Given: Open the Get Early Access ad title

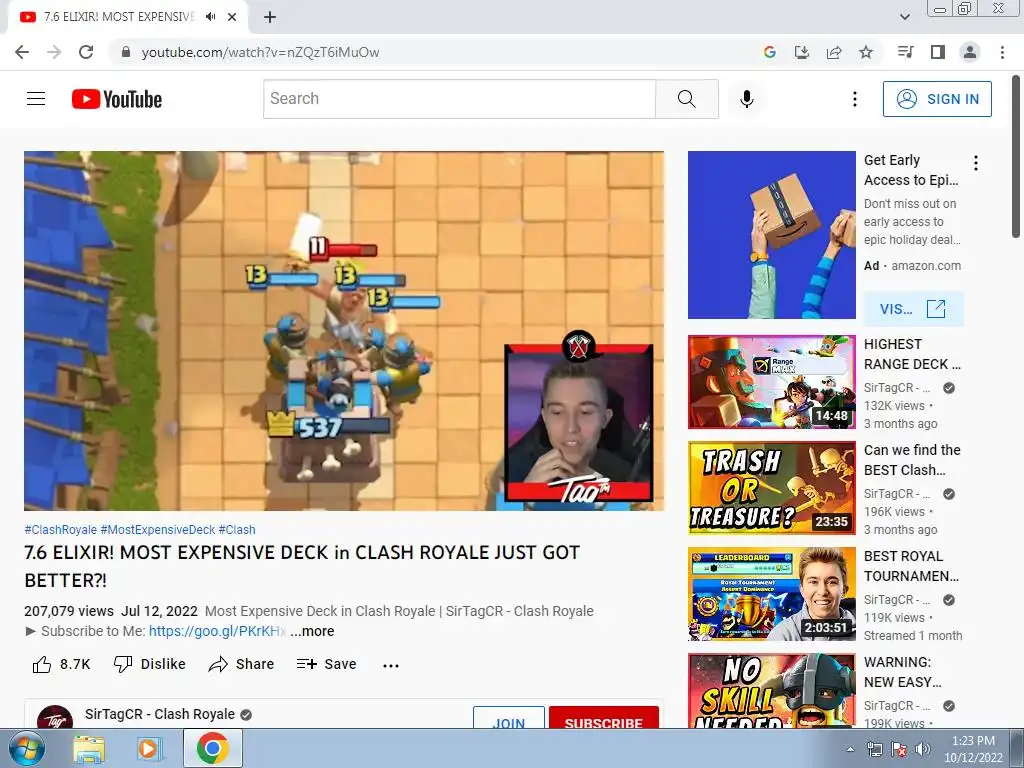Looking at the screenshot, I should click(x=911, y=170).
